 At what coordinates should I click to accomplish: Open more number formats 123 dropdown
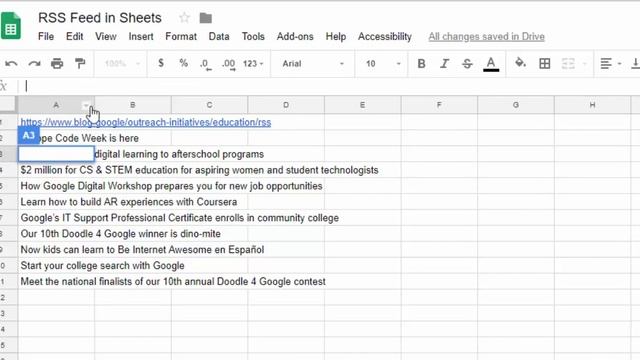[253, 64]
